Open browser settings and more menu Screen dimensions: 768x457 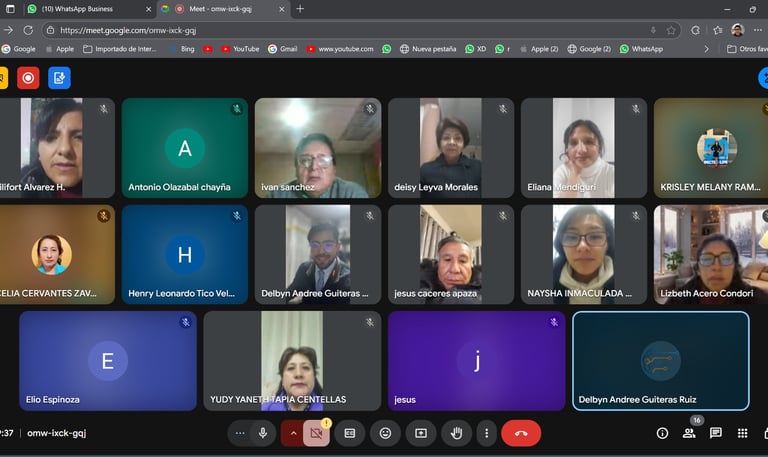[x=758, y=30]
